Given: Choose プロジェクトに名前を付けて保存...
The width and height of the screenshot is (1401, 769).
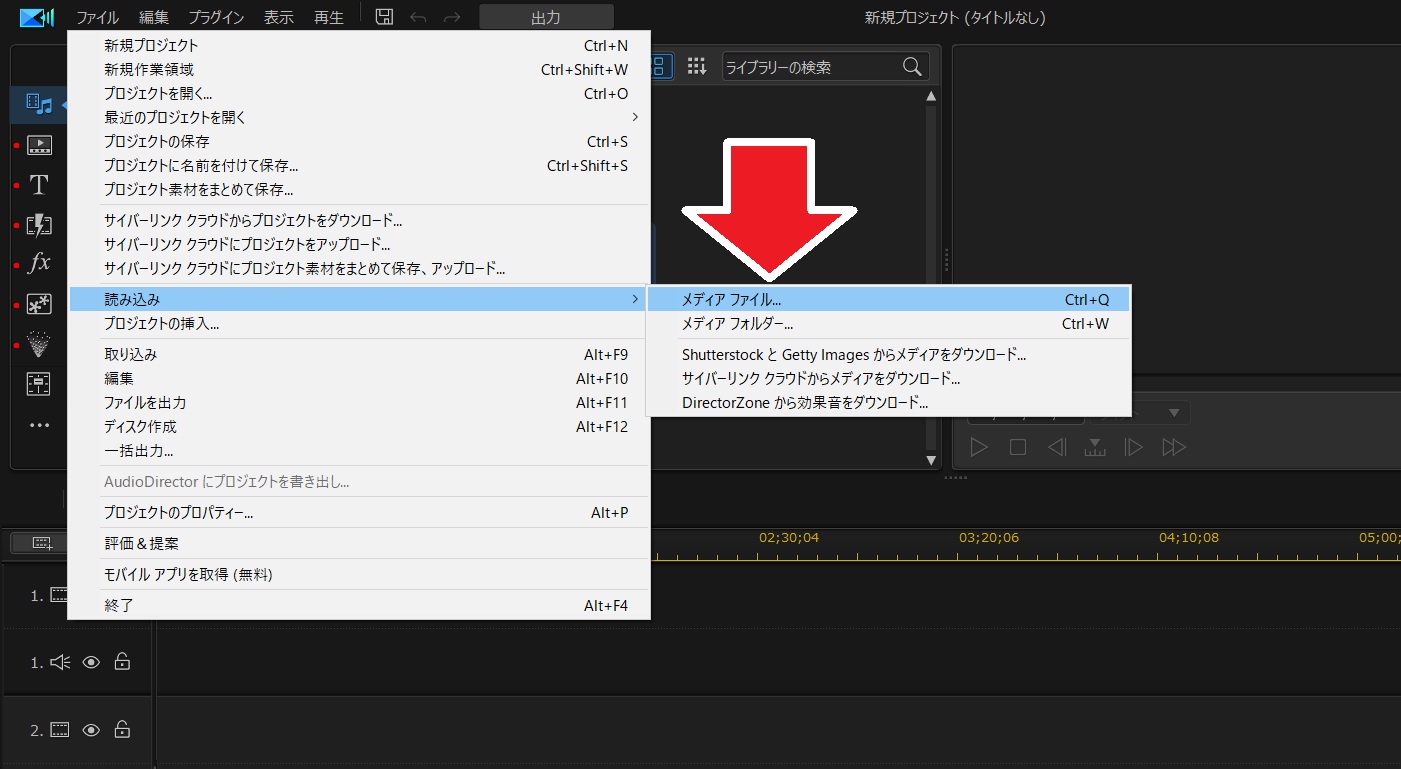Looking at the screenshot, I should [x=359, y=165].
